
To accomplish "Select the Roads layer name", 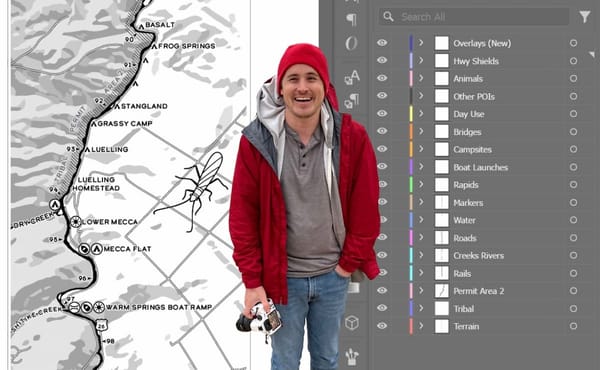I will click(x=465, y=238).
